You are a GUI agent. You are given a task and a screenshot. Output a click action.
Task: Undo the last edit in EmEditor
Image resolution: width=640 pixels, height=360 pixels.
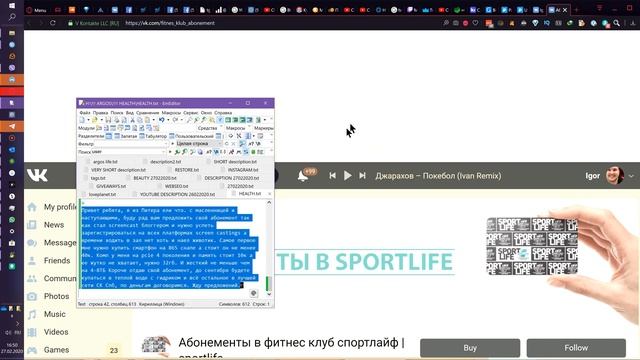162,120
